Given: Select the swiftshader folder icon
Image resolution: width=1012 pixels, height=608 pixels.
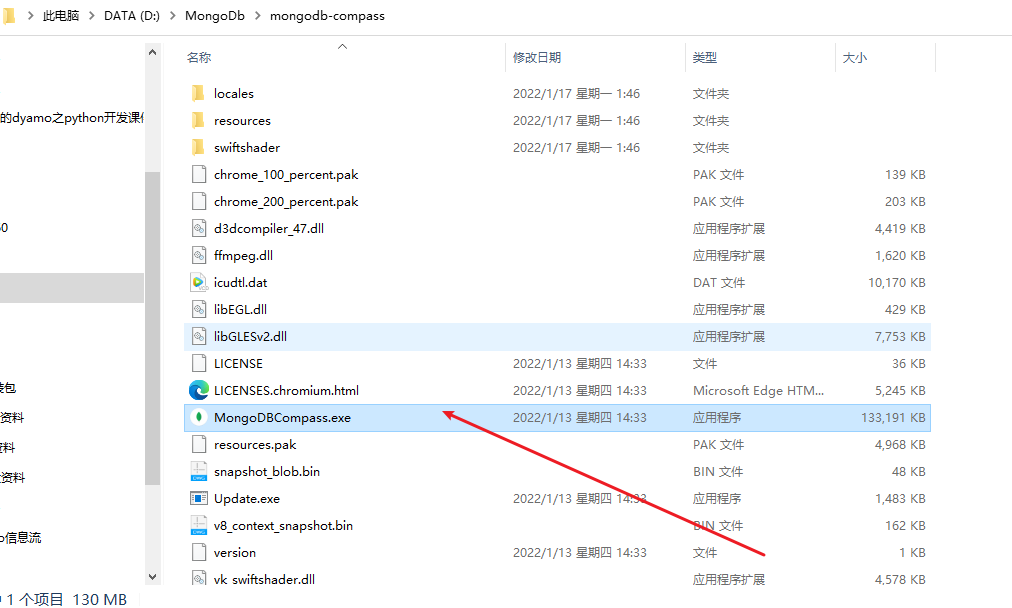Looking at the screenshot, I should click(198, 148).
